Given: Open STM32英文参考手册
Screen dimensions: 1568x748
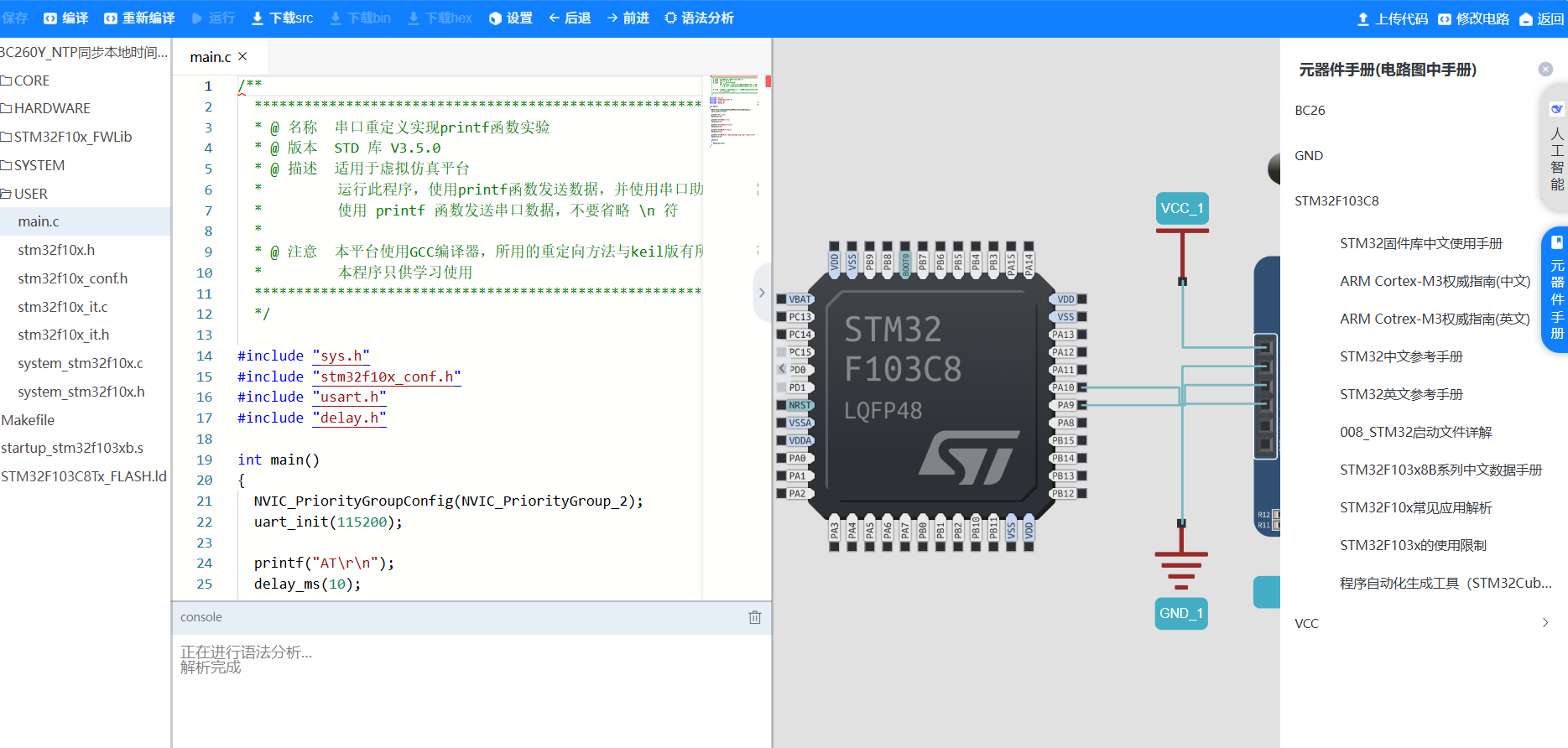Looking at the screenshot, I should click(1401, 395).
